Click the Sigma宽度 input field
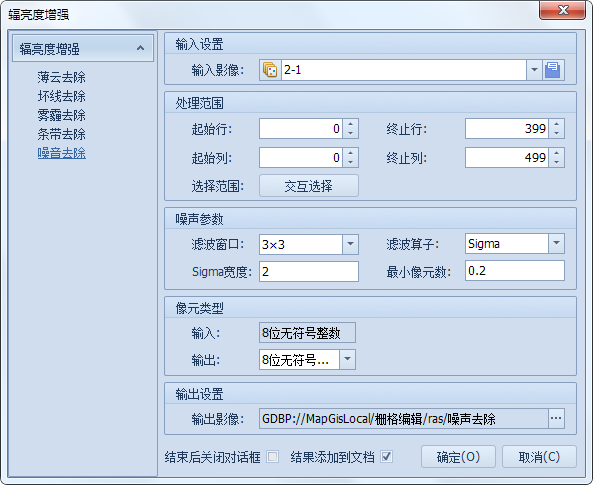593x485 pixels. click(309, 271)
